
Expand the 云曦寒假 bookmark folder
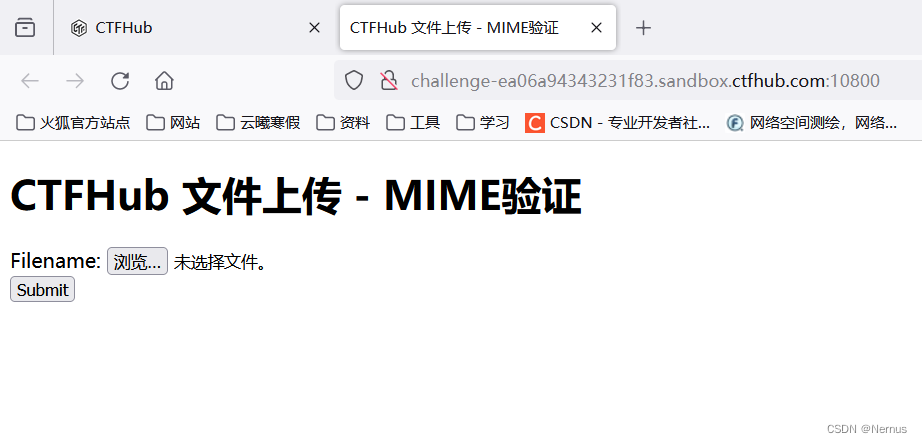[x=258, y=122]
